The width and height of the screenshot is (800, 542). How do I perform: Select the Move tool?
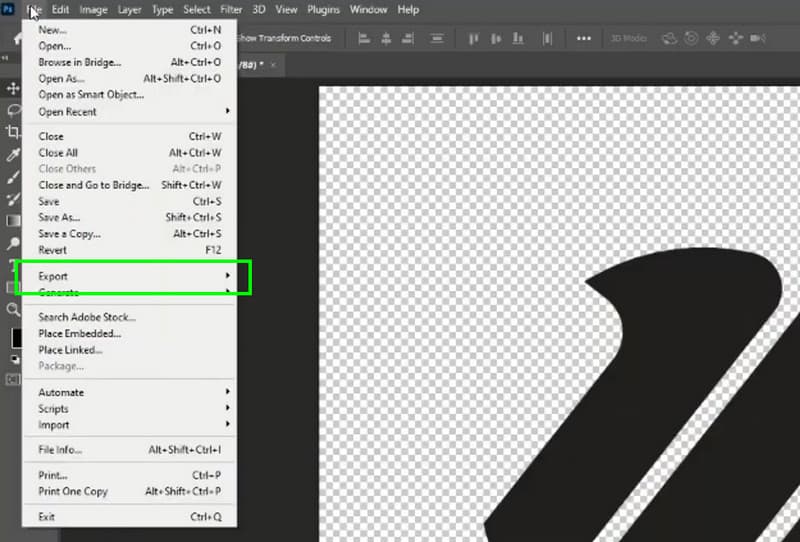point(13,90)
